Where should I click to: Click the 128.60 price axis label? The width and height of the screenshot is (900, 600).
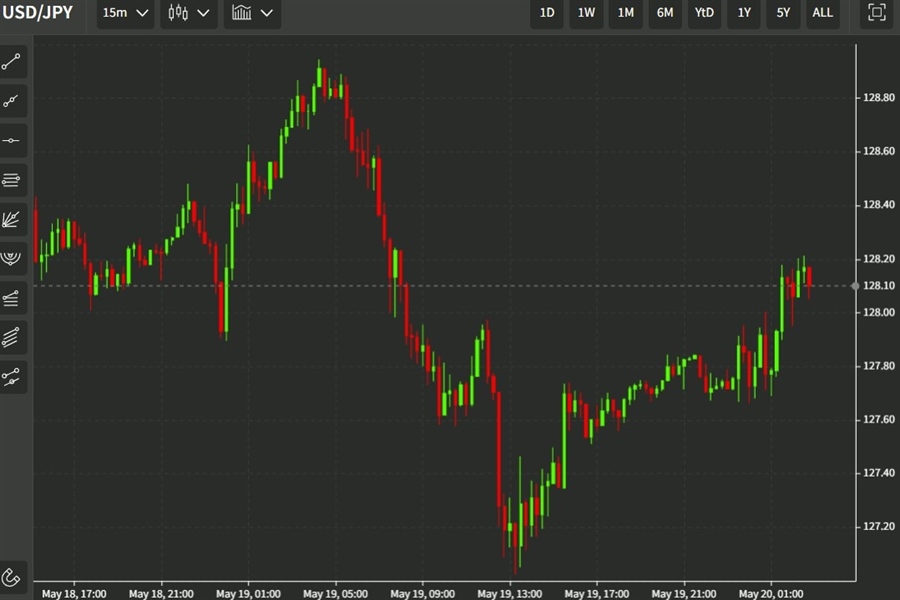click(x=879, y=151)
